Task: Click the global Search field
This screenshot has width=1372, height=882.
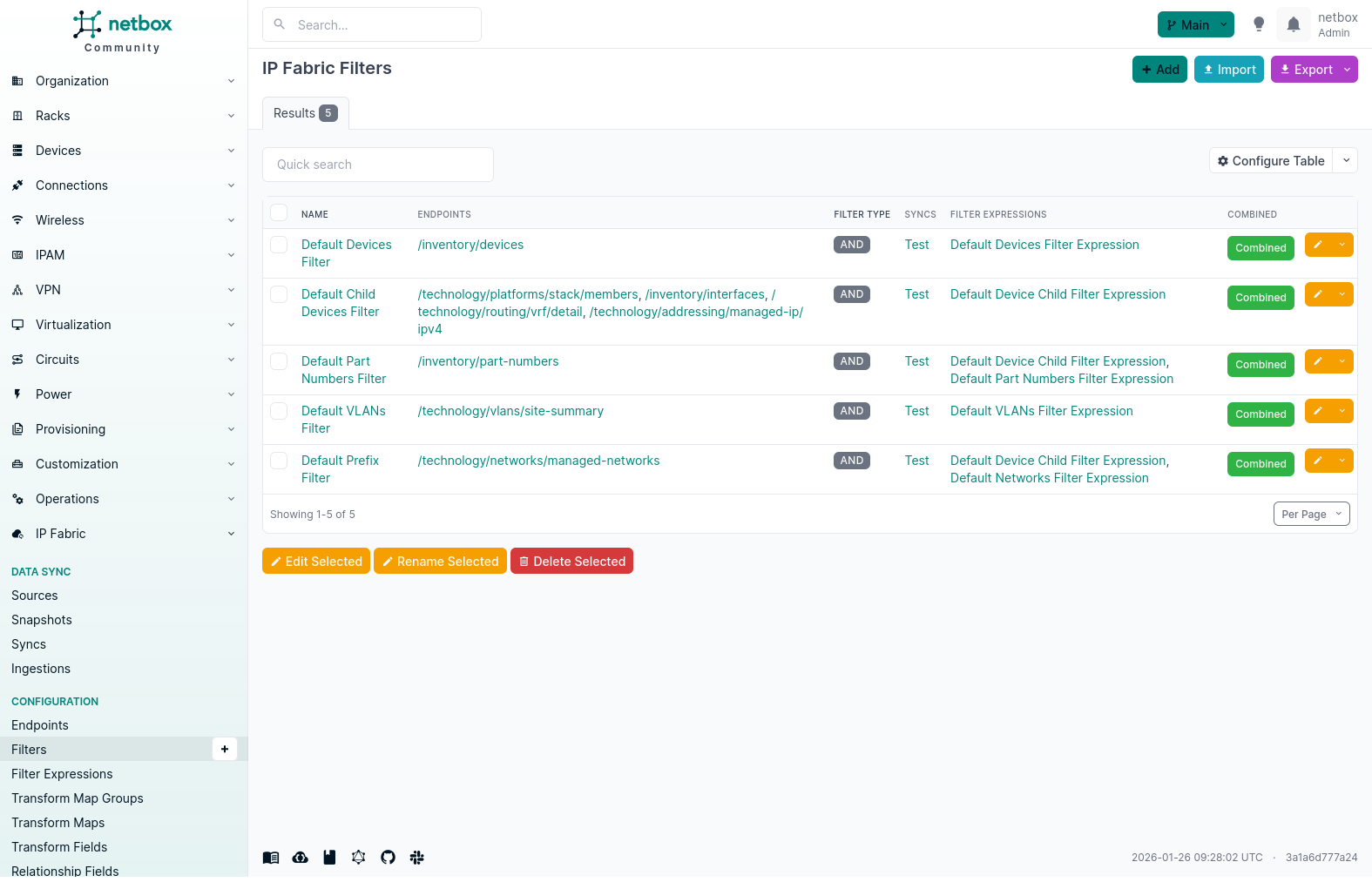Action: [x=372, y=24]
